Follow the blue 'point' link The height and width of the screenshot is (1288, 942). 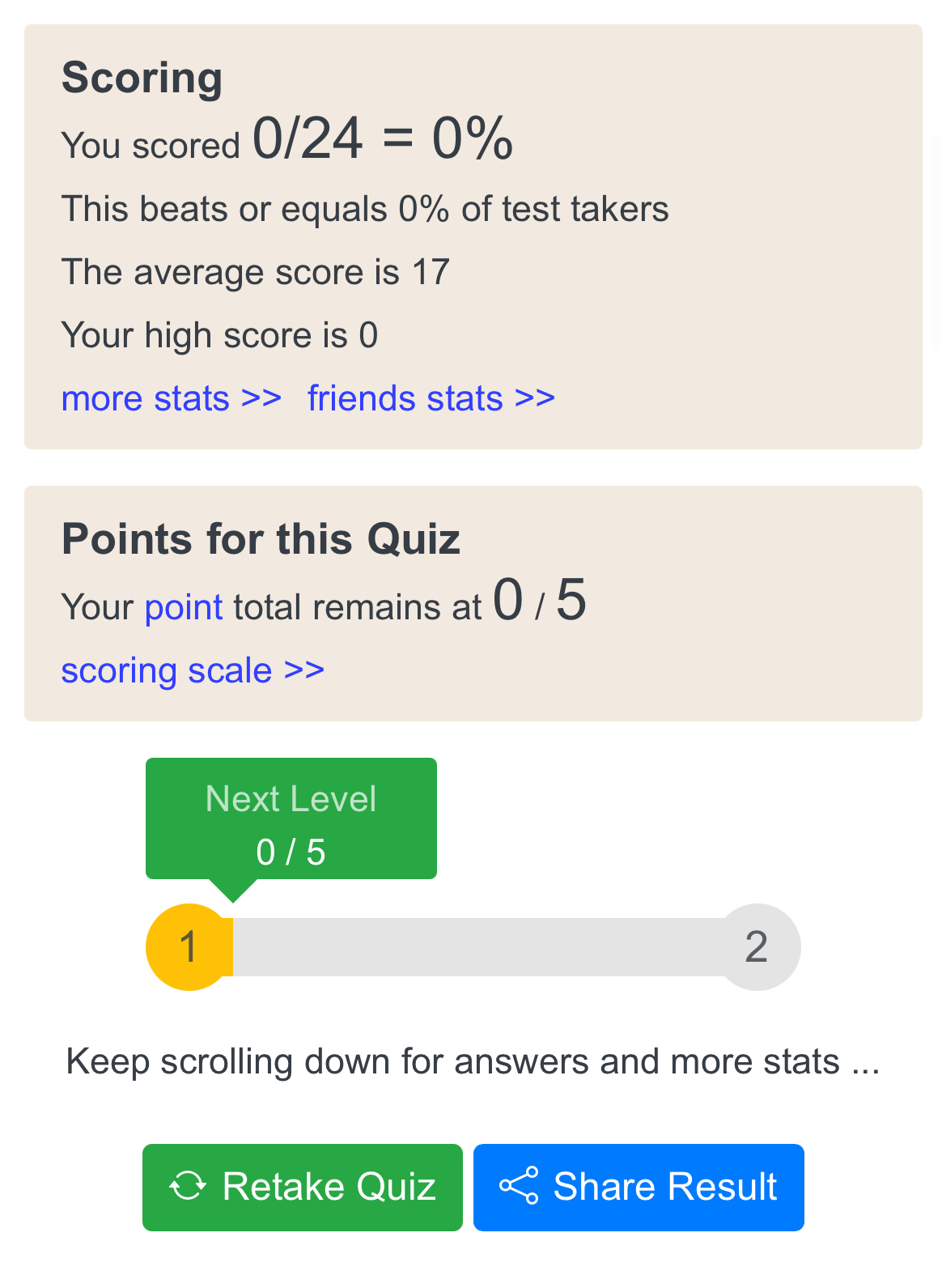(x=184, y=607)
